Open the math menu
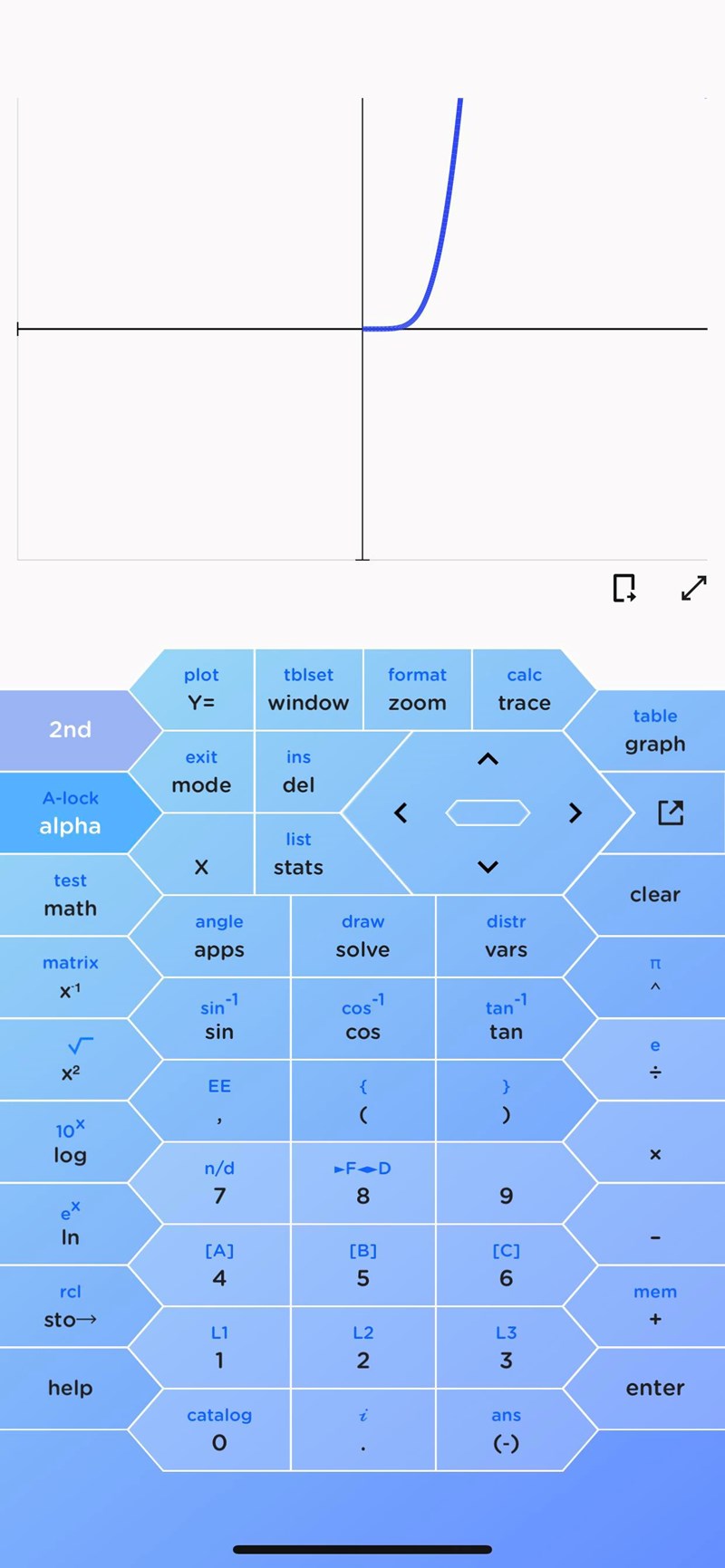The image size is (725, 1568). click(x=70, y=896)
